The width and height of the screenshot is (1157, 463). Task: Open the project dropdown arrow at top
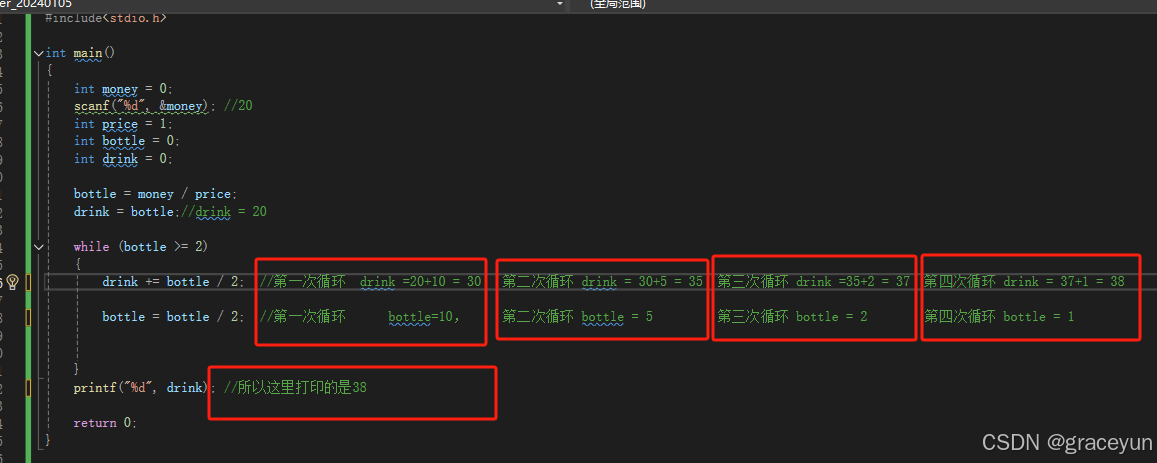coord(559,4)
